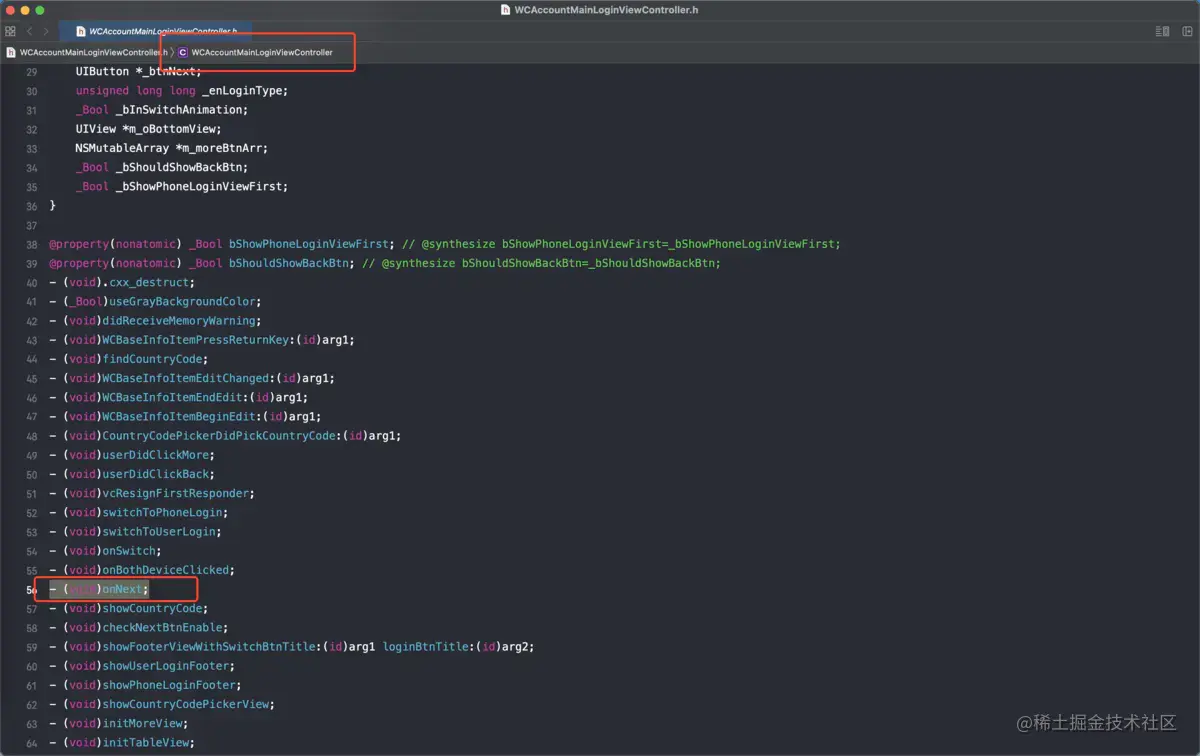The height and width of the screenshot is (756, 1200).
Task: Click the highlighted onNext method line
Action: pyautogui.click(x=99, y=589)
